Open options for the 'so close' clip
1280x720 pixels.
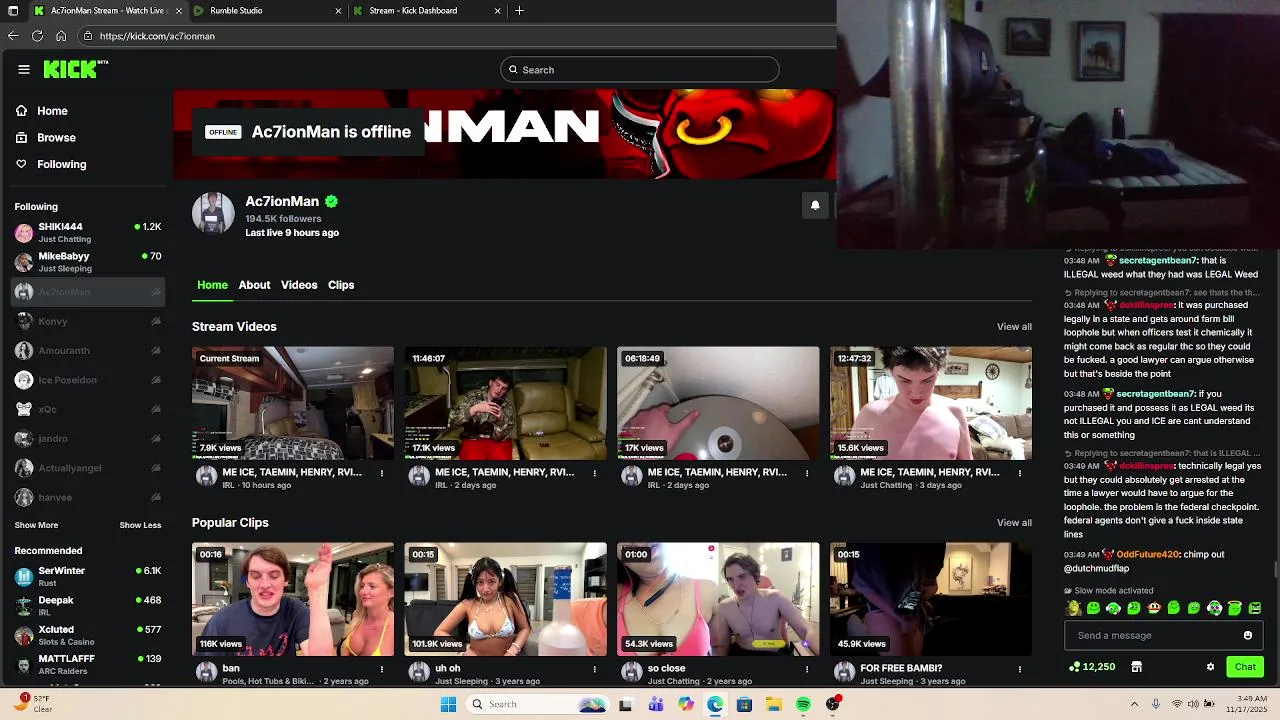[807, 669]
